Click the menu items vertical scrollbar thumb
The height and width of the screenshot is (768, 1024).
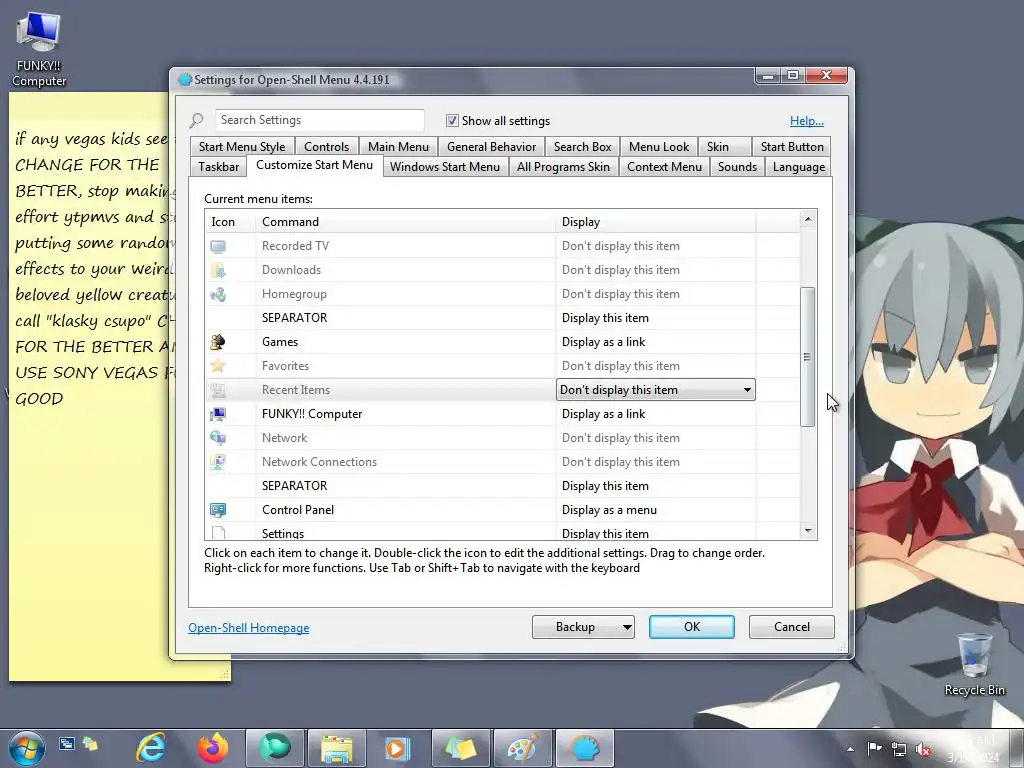[x=808, y=357]
